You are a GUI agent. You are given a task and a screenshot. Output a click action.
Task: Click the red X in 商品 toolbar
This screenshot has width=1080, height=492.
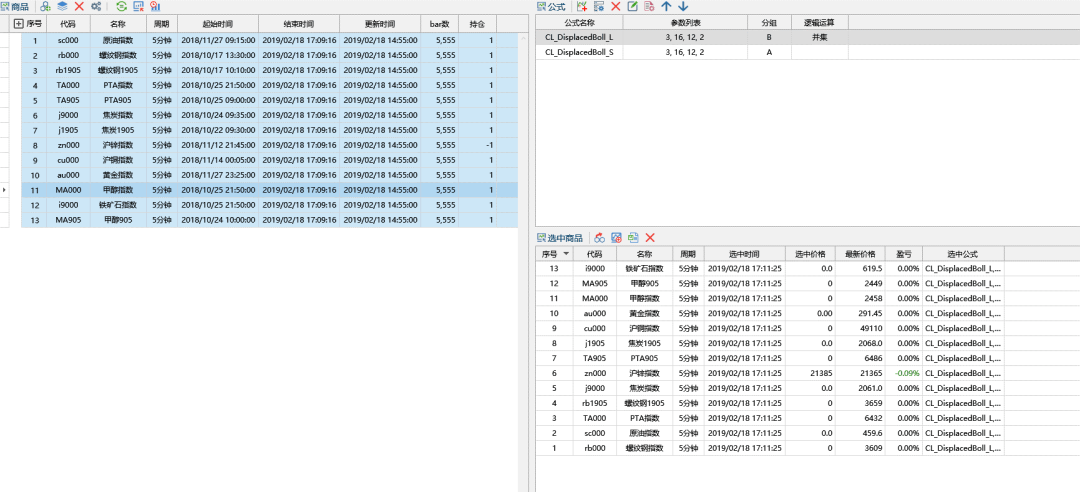(x=79, y=6)
